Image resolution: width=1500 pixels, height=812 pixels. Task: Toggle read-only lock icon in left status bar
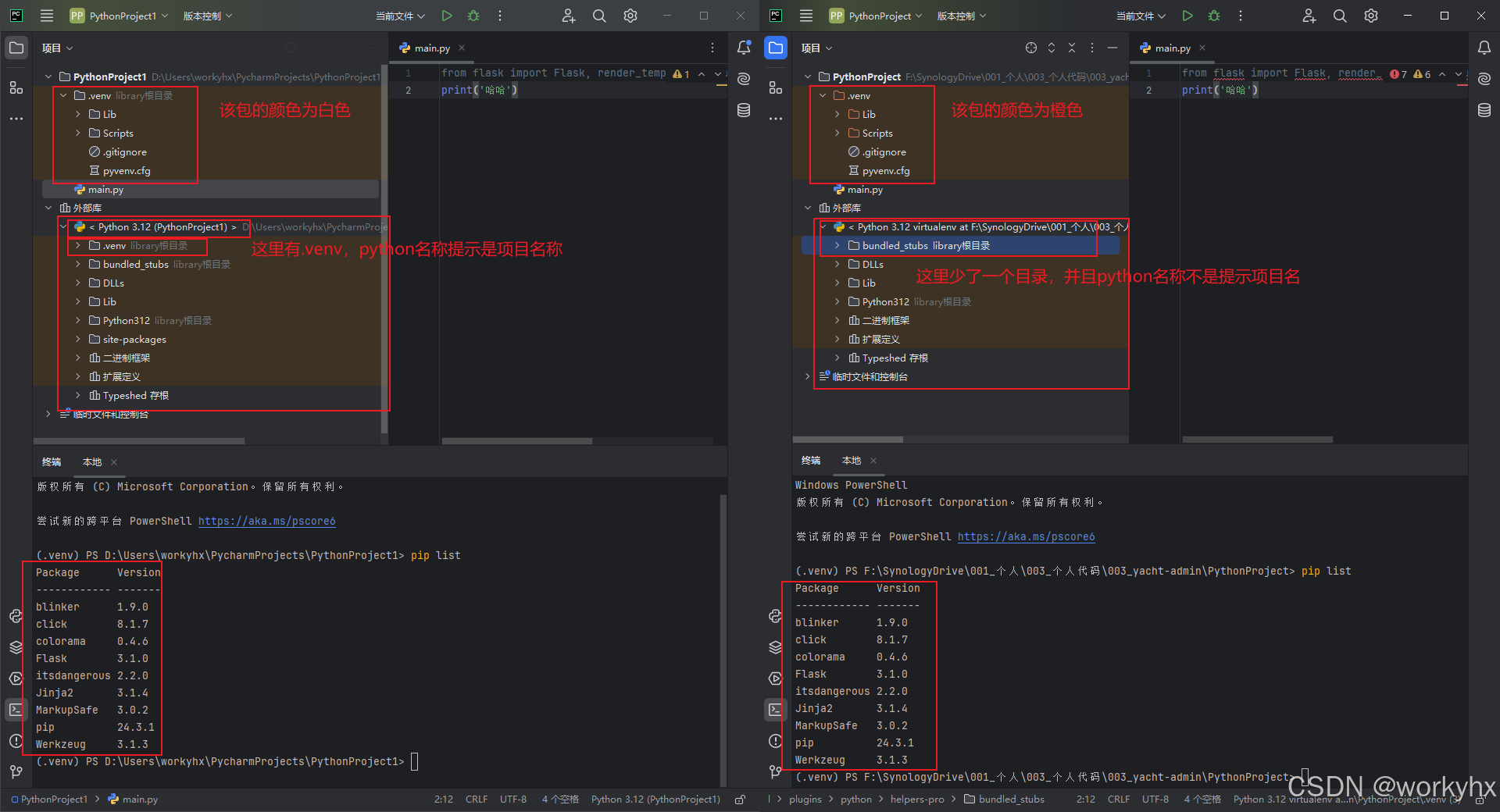point(740,800)
